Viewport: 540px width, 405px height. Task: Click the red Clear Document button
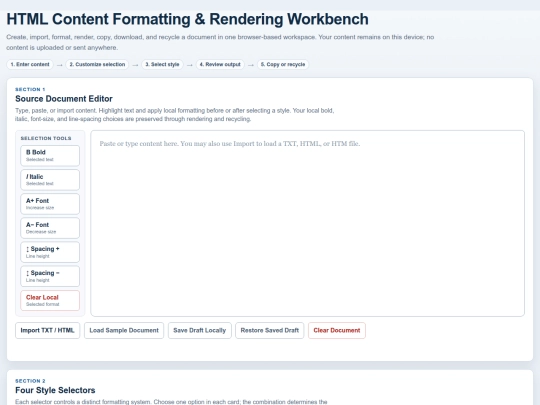337,331
